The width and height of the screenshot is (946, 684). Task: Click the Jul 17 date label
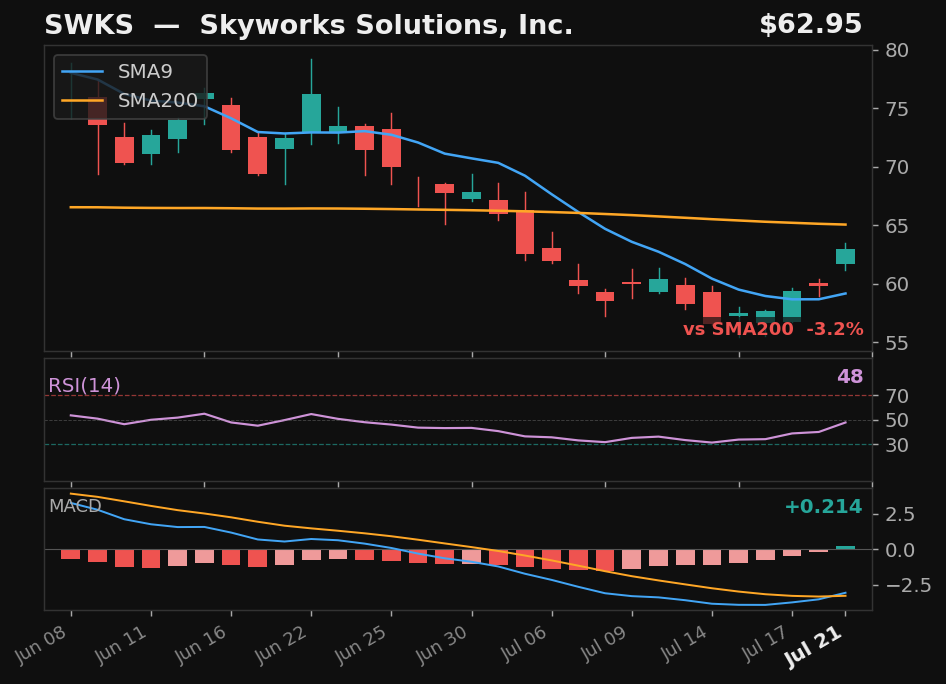[764, 645]
